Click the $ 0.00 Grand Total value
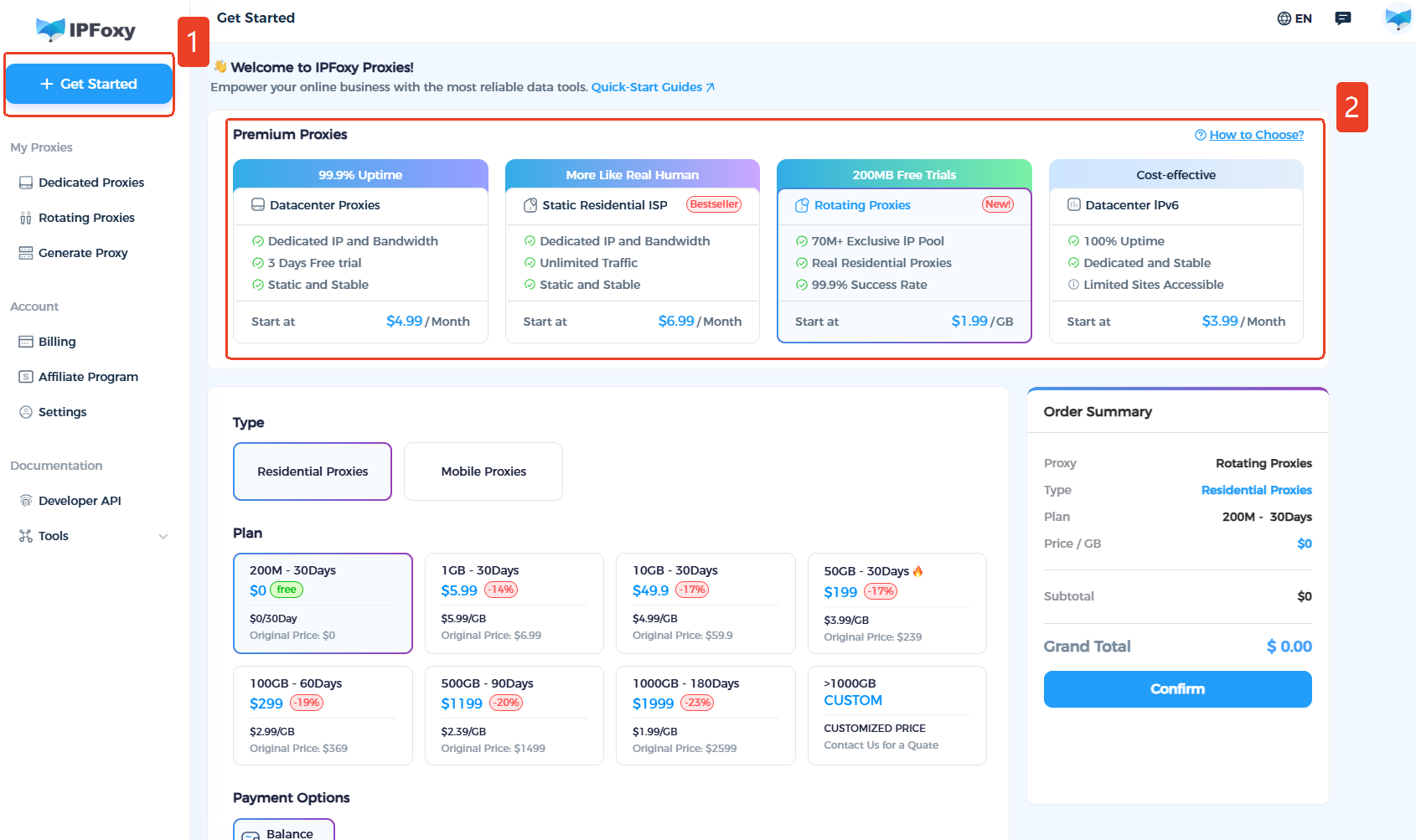1416x840 pixels. (1289, 647)
